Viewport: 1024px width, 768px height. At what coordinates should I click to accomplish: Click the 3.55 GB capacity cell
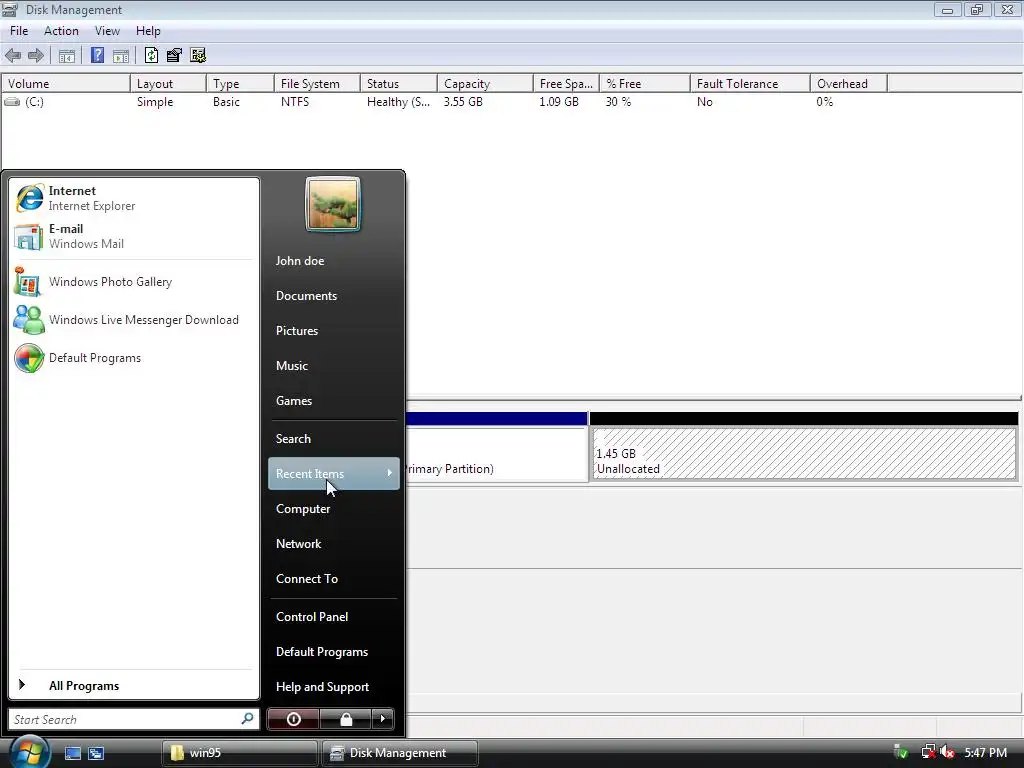[x=463, y=102]
